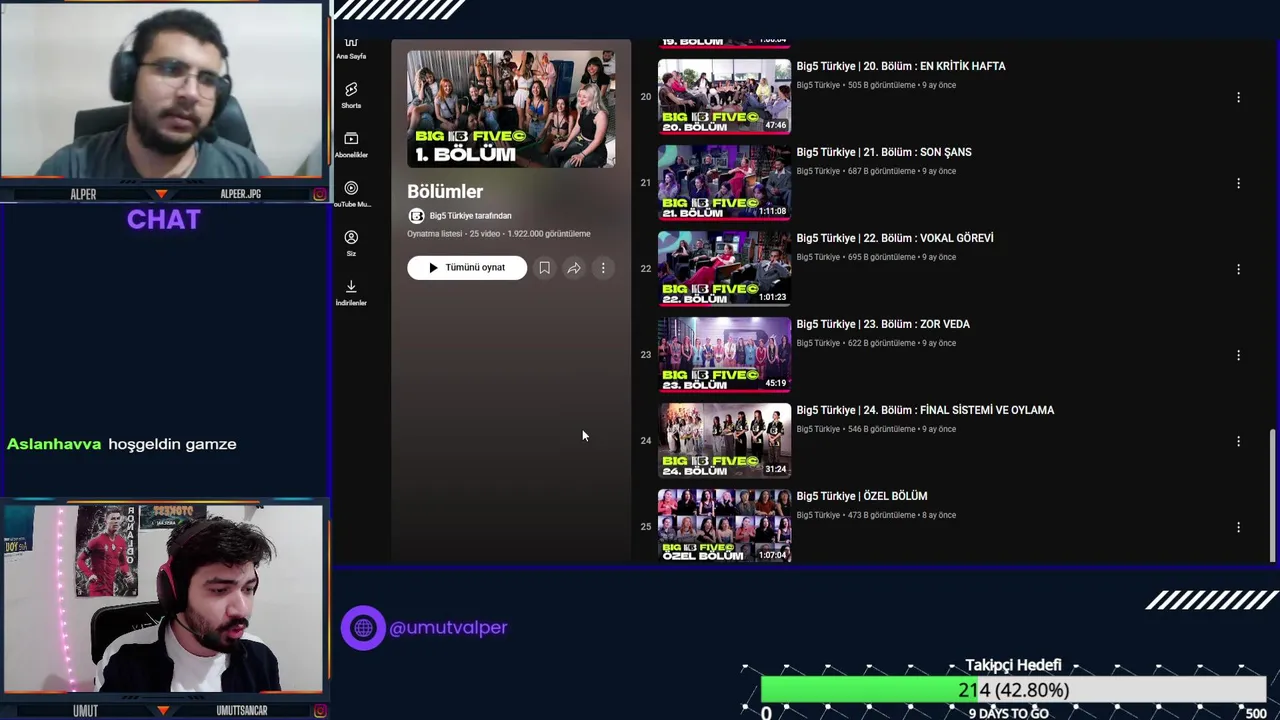
Task: Open the options menu for 24. Bölüm
Action: click(1238, 441)
